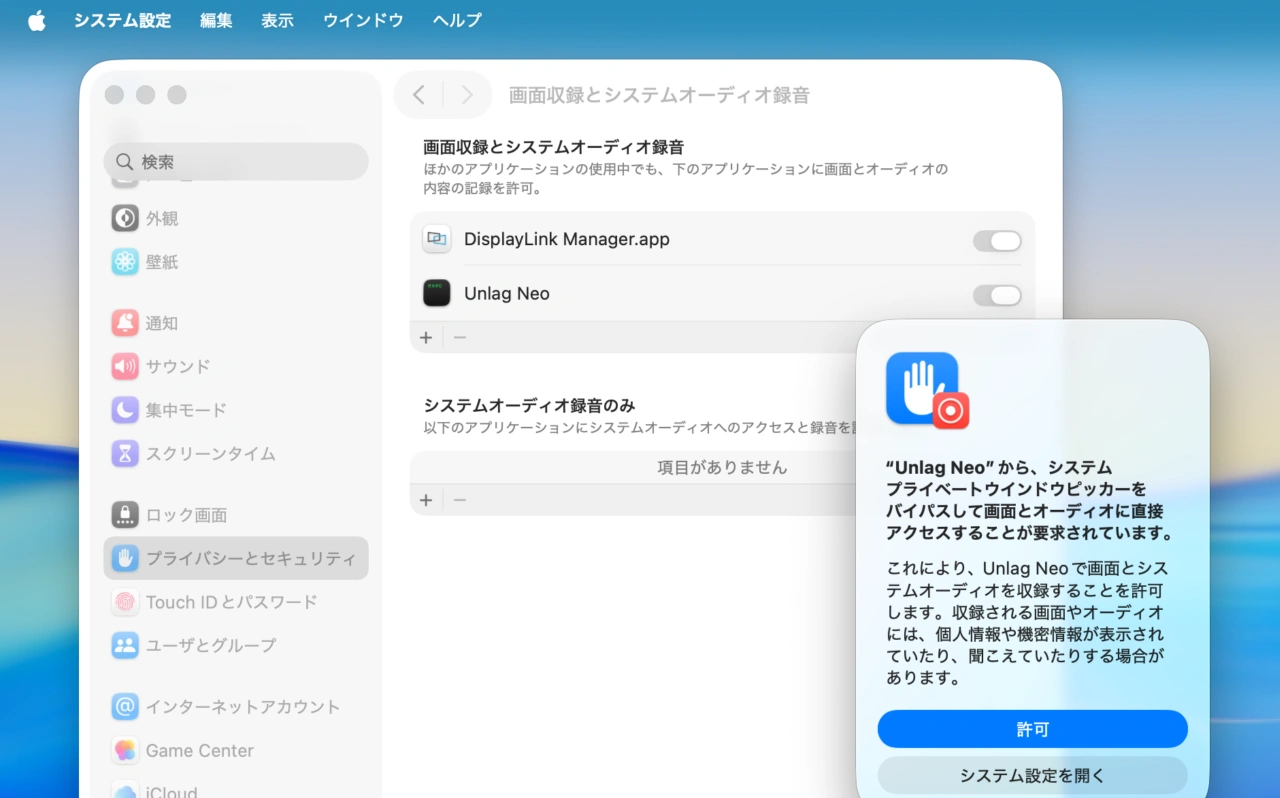Click the Unlag Neo app icon
Viewport: 1280px width, 798px height.
pos(437,293)
